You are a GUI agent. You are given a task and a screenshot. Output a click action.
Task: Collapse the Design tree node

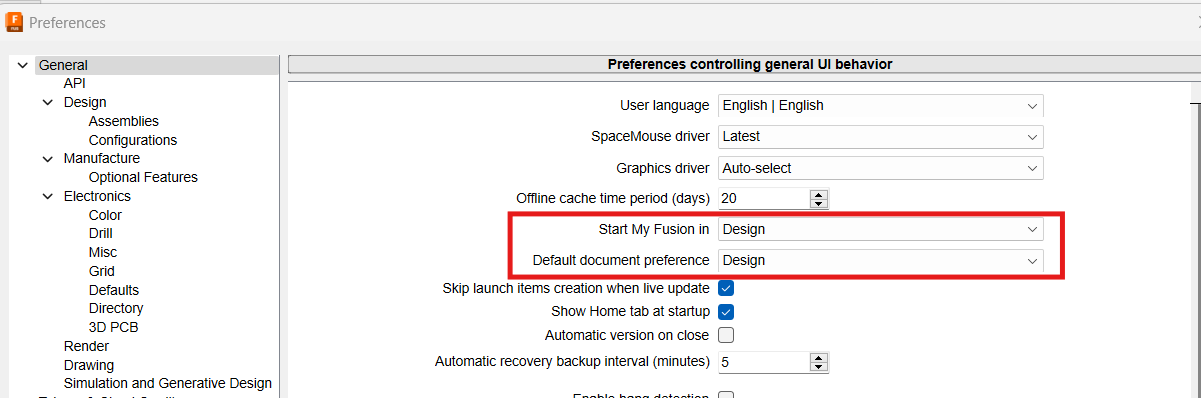pyautogui.click(x=48, y=102)
